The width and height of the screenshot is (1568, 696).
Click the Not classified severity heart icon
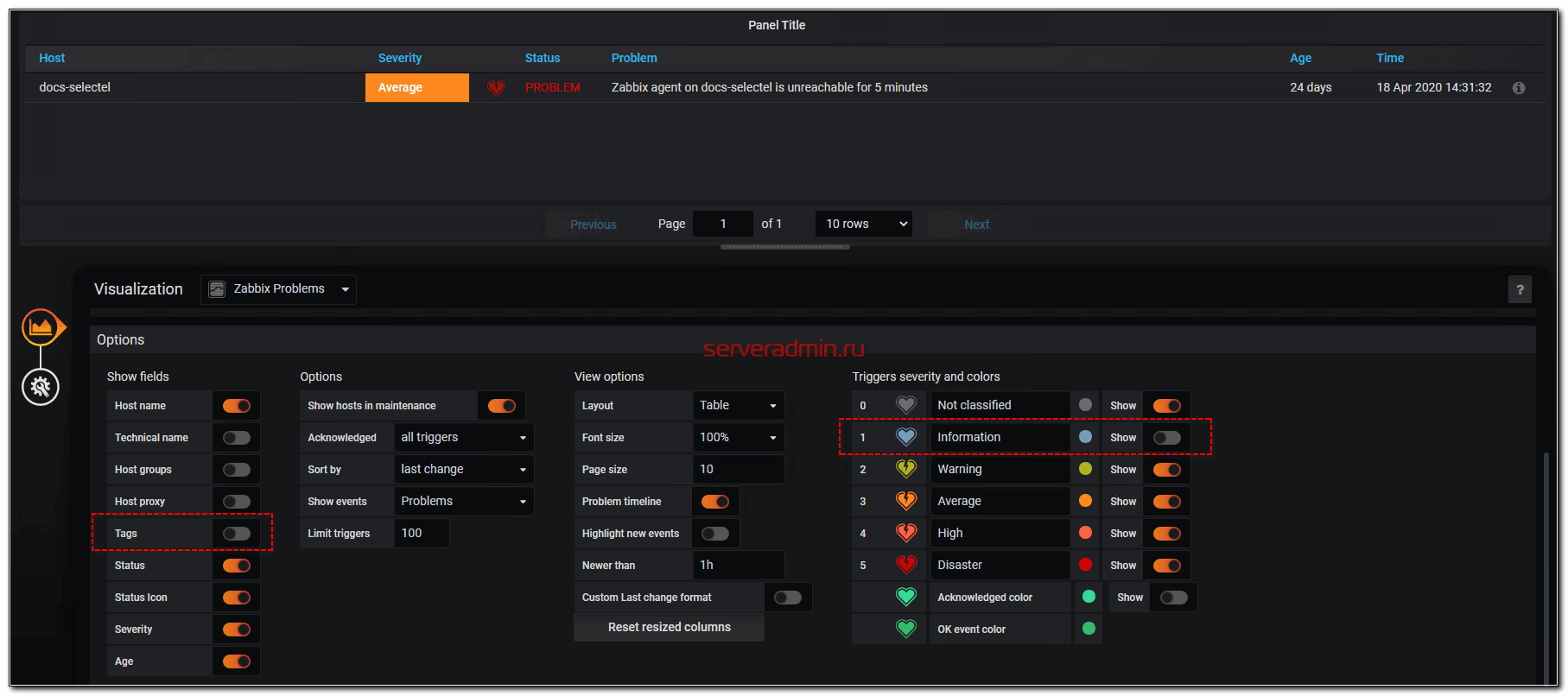pos(905,405)
